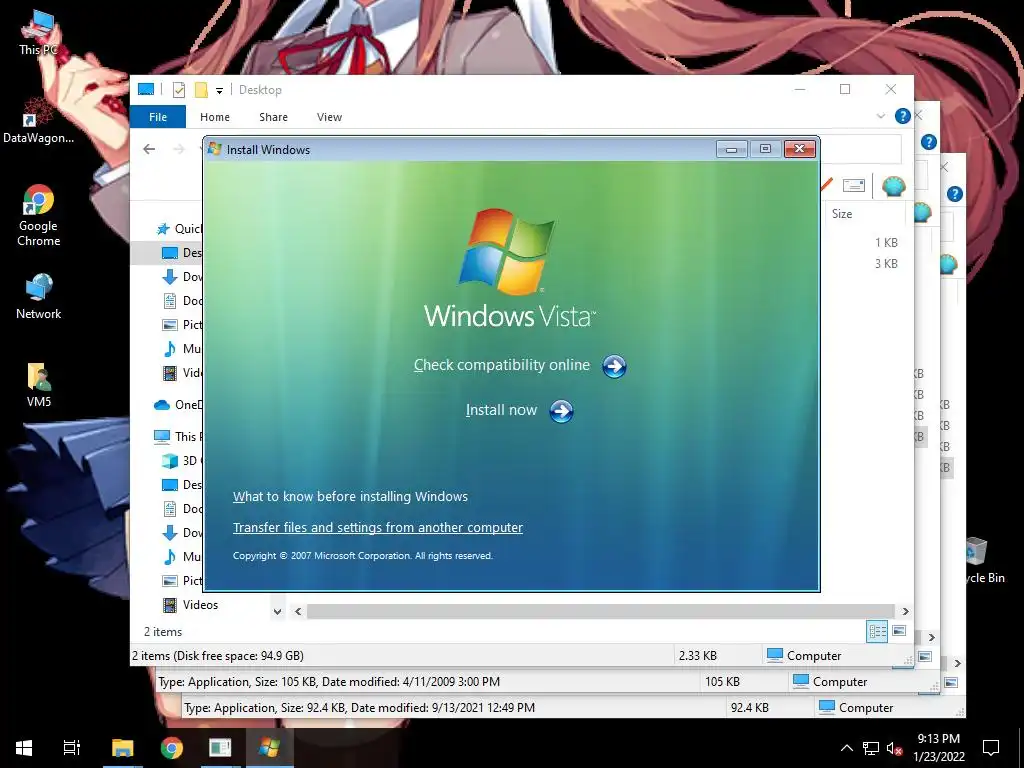Image resolution: width=1024 pixels, height=768 pixels.
Task: Open the View ribbon tab
Action: click(x=329, y=117)
